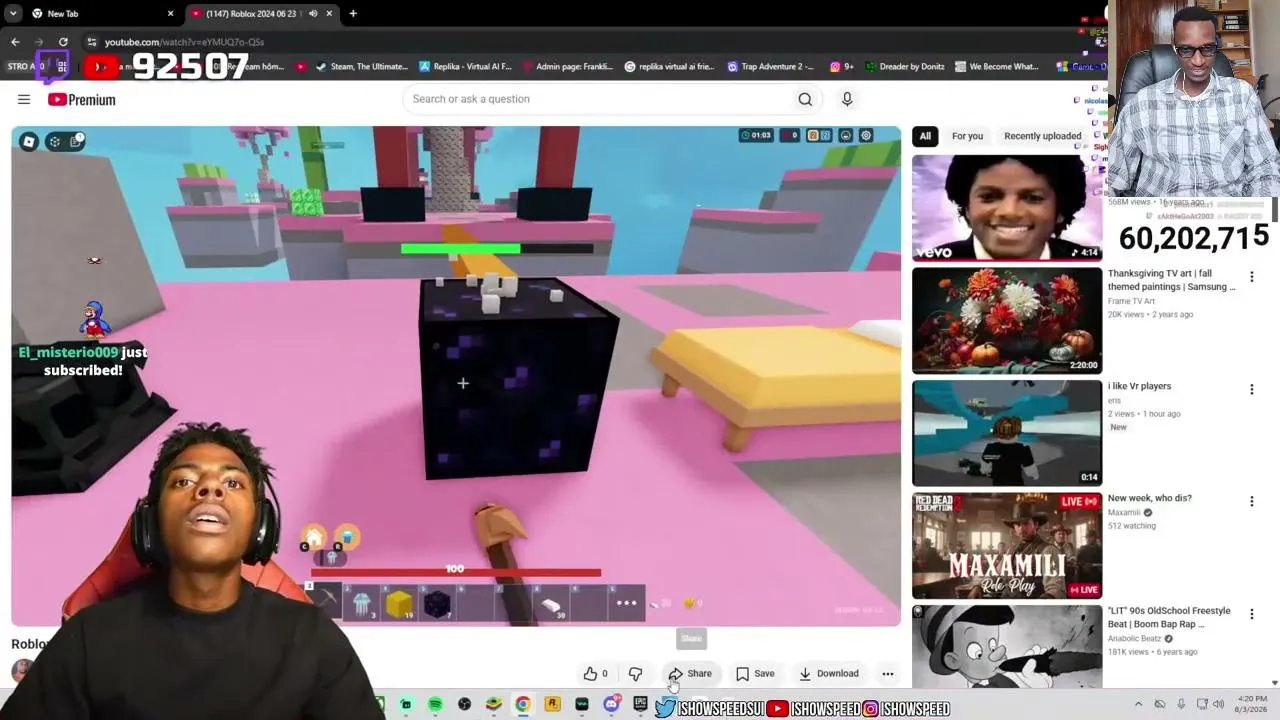Visit the Anabolic Beatz channel
This screenshot has height=720, width=1280.
pos(1135,639)
